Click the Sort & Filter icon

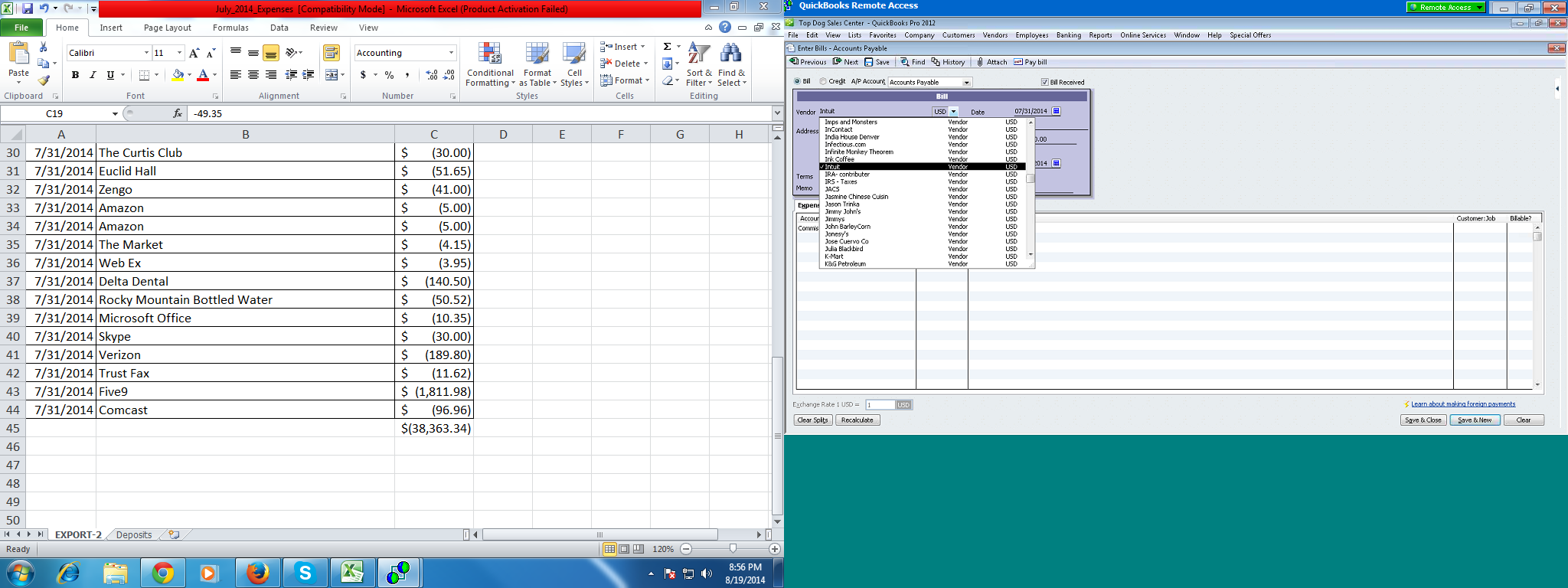pyautogui.click(x=698, y=54)
